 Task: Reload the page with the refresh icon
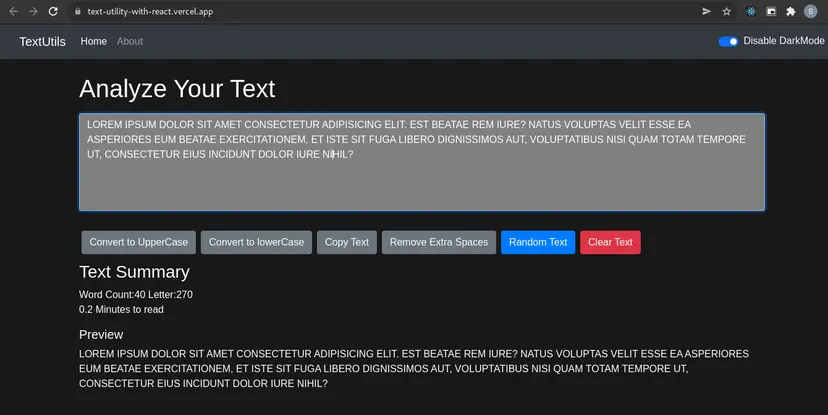pyautogui.click(x=54, y=12)
